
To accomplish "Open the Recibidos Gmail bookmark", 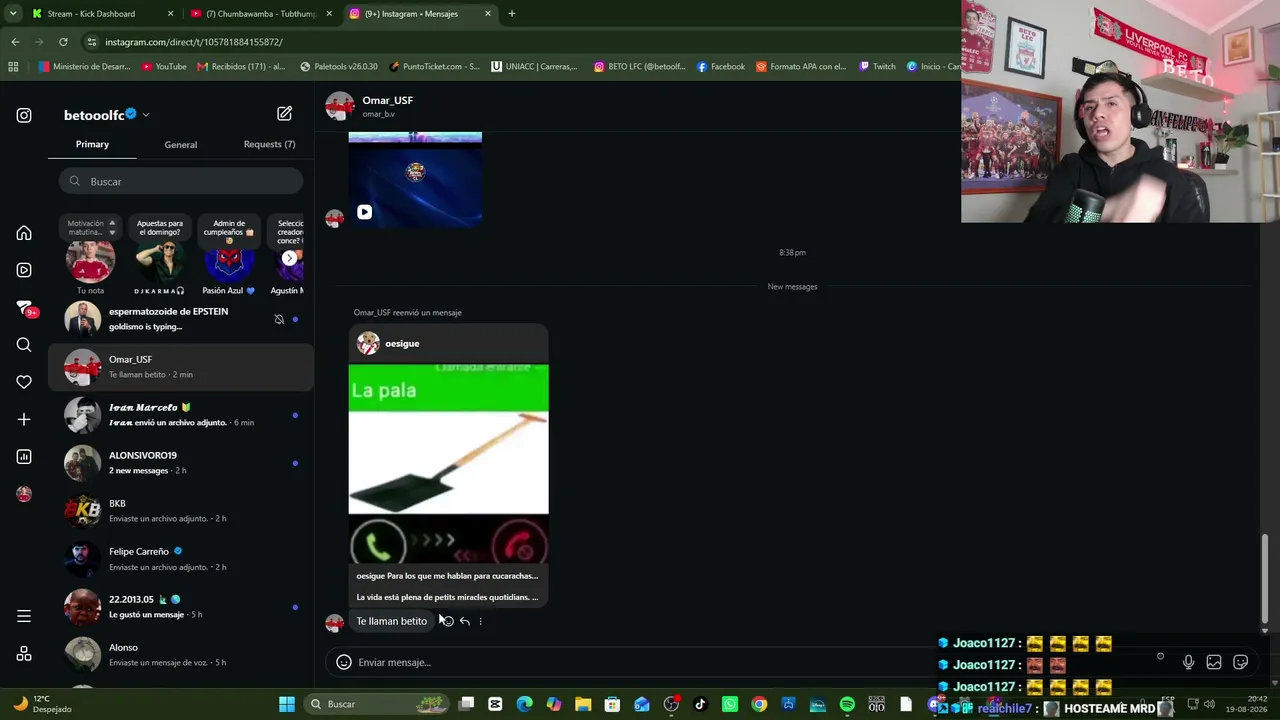I will (x=241, y=67).
